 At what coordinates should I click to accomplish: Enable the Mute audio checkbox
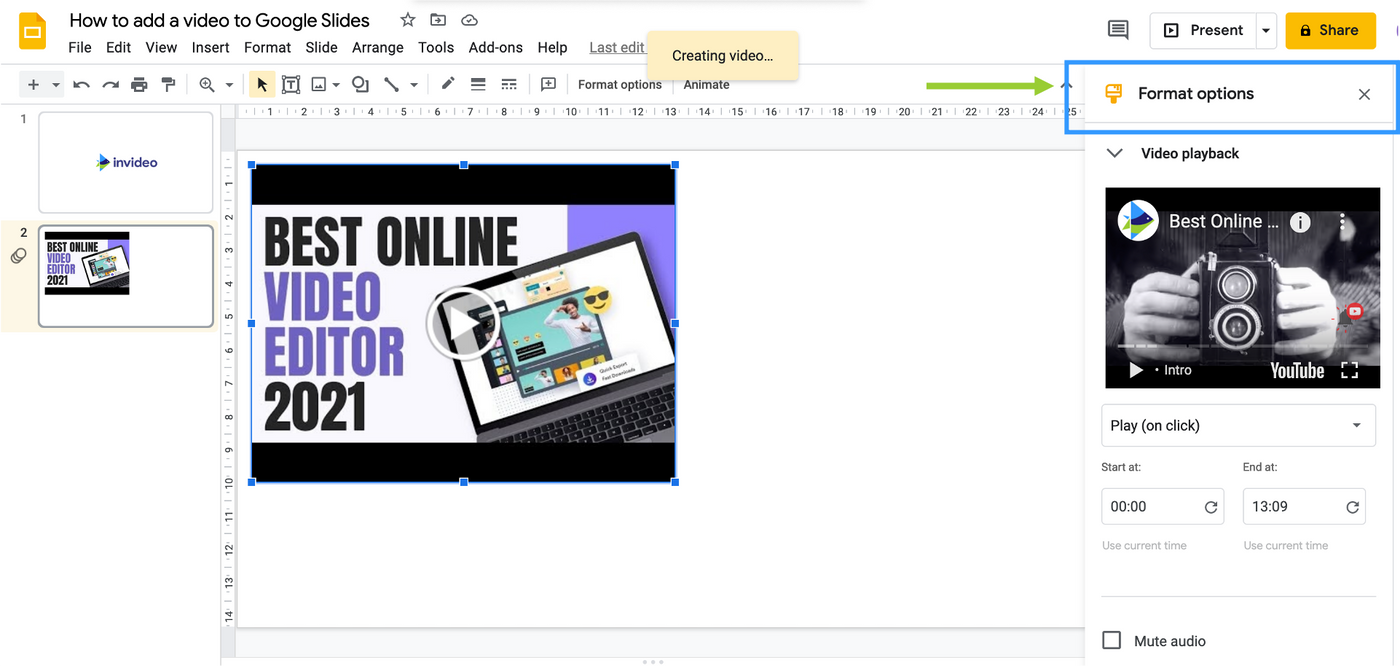pos(1111,640)
